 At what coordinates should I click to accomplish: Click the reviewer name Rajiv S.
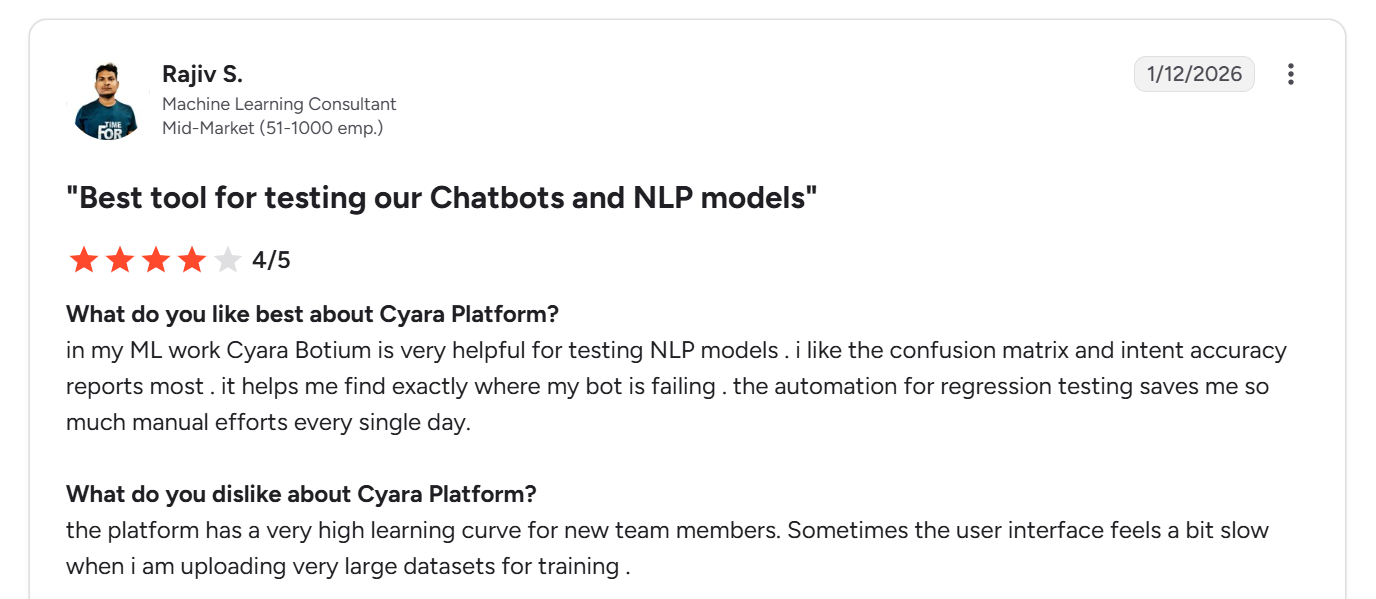coord(202,74)
